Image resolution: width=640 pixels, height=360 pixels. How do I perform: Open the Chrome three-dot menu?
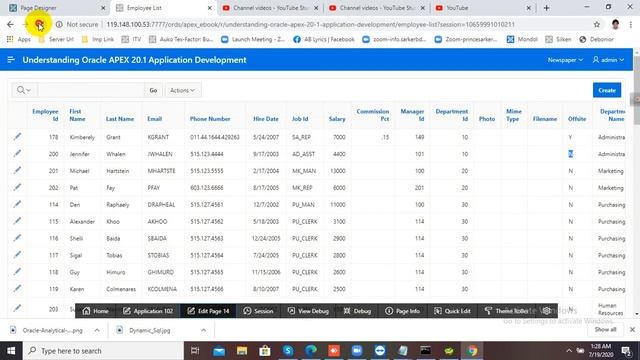point(631,24)
